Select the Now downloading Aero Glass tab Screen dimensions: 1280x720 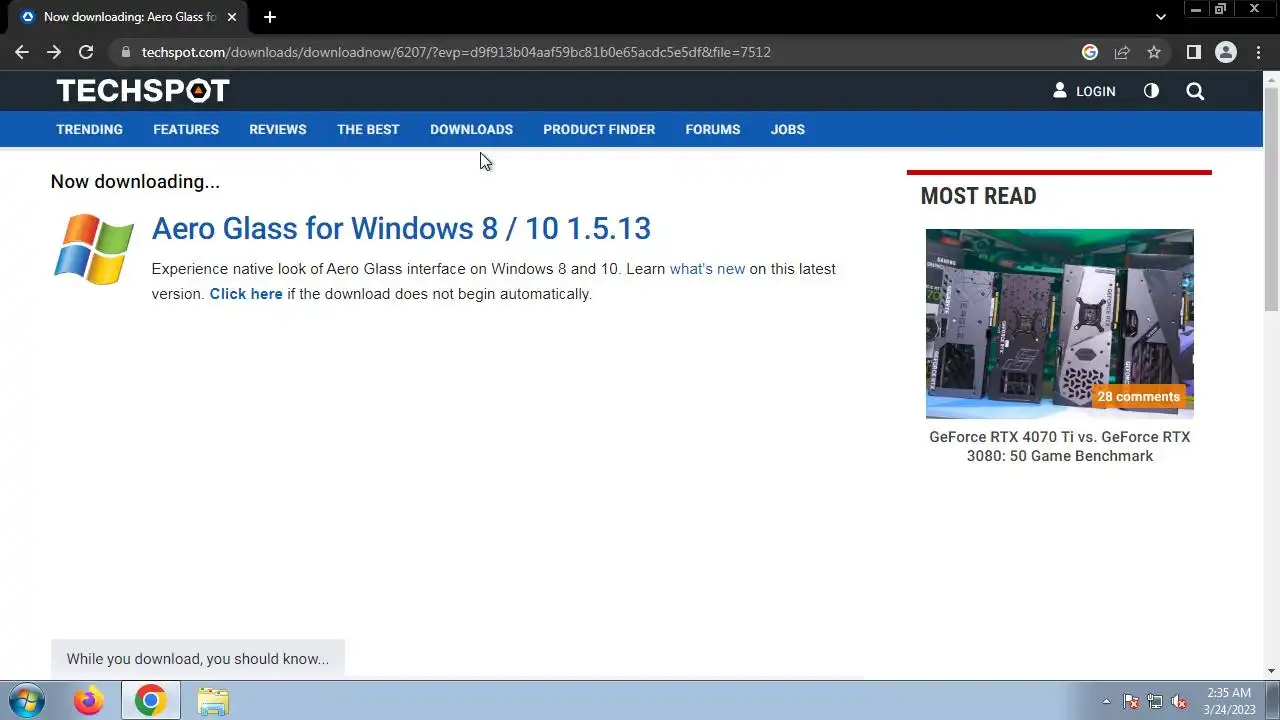(x=128, y=17)
